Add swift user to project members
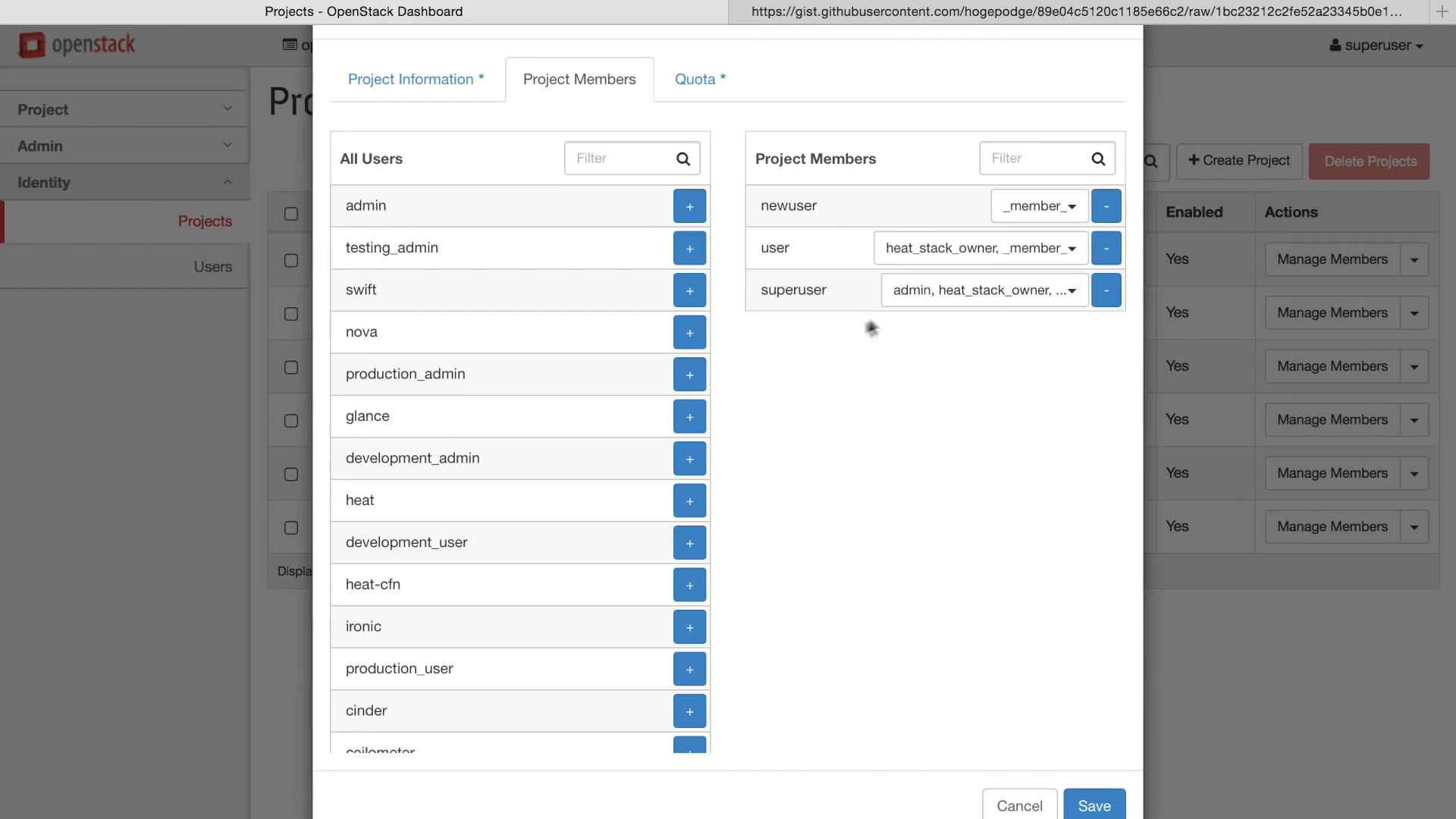 pos(689,290)
